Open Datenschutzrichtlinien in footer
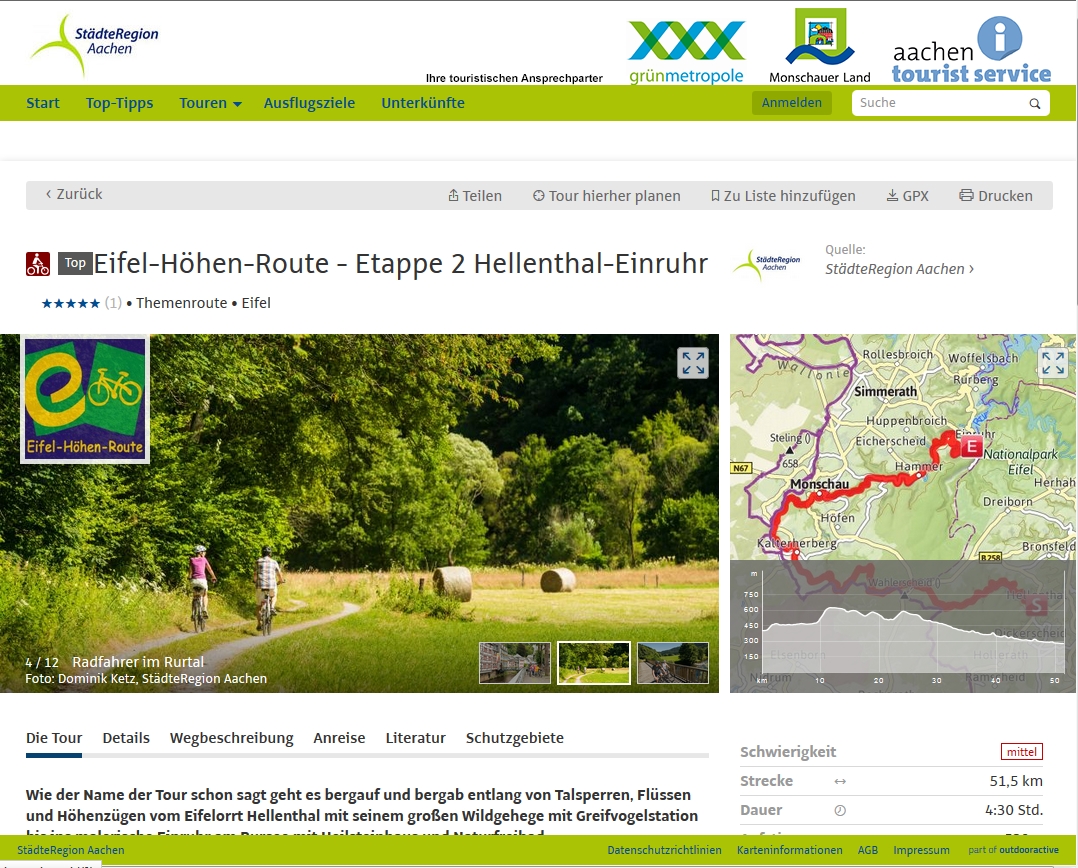The image size is (1078, 868). click(664, 850)
